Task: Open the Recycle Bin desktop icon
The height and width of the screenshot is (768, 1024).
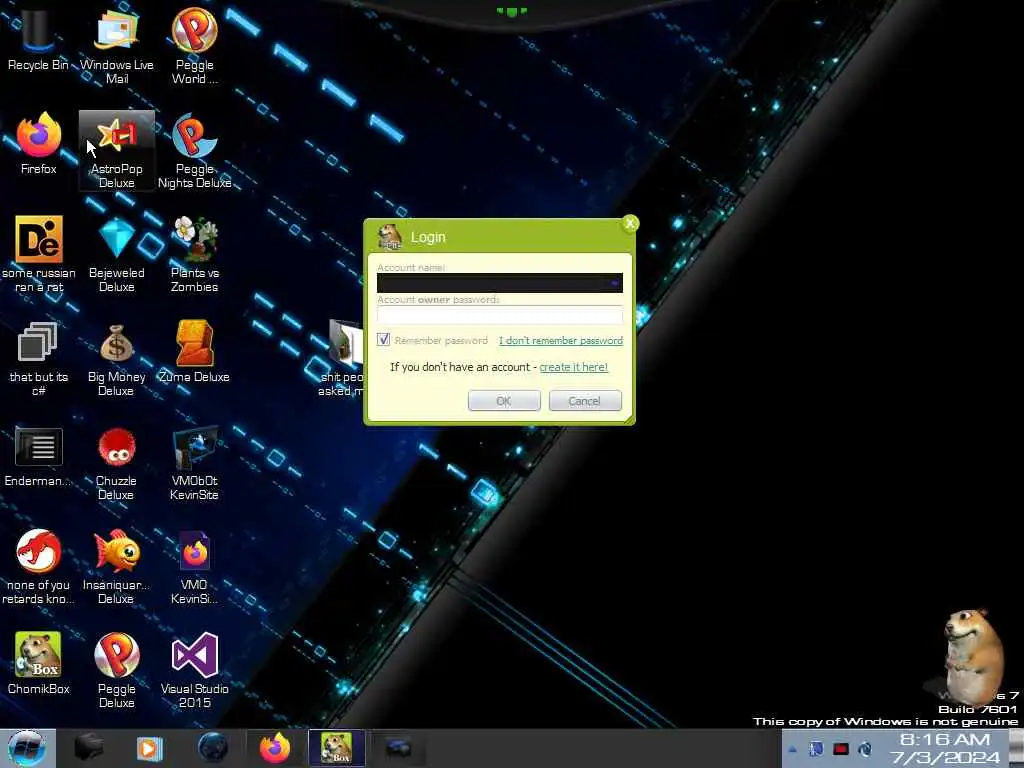Action: point(38,39)
